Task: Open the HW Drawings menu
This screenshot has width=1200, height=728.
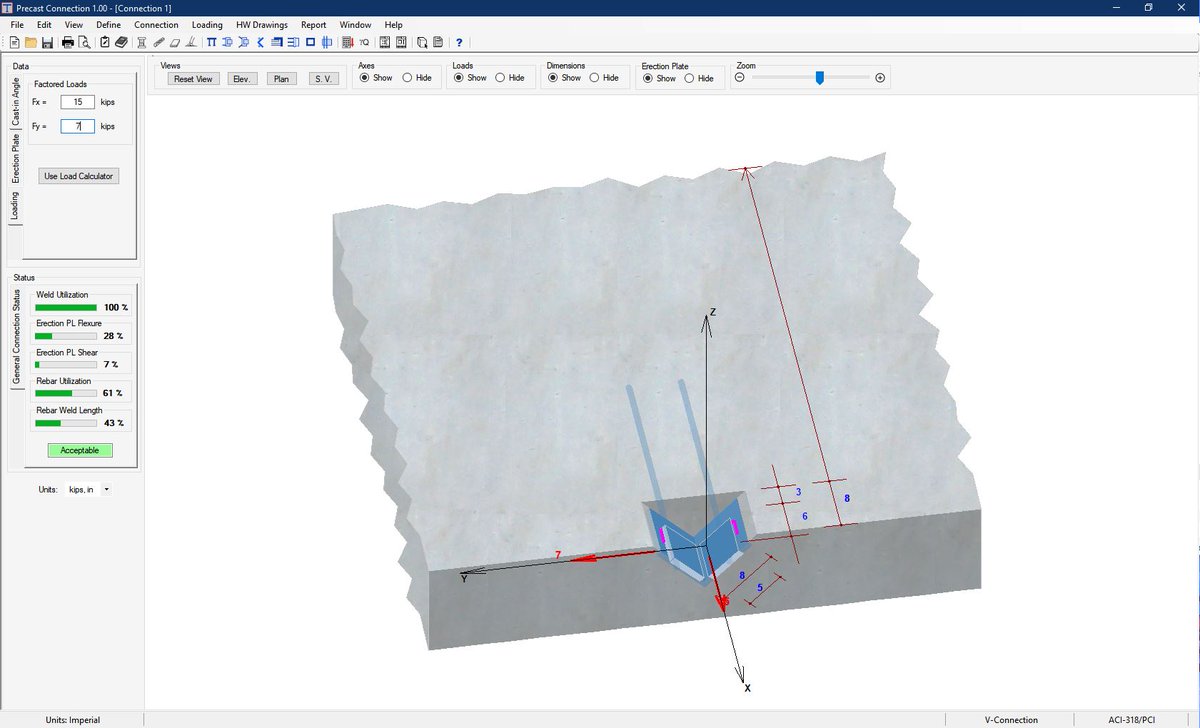Action: pos(262,24)
